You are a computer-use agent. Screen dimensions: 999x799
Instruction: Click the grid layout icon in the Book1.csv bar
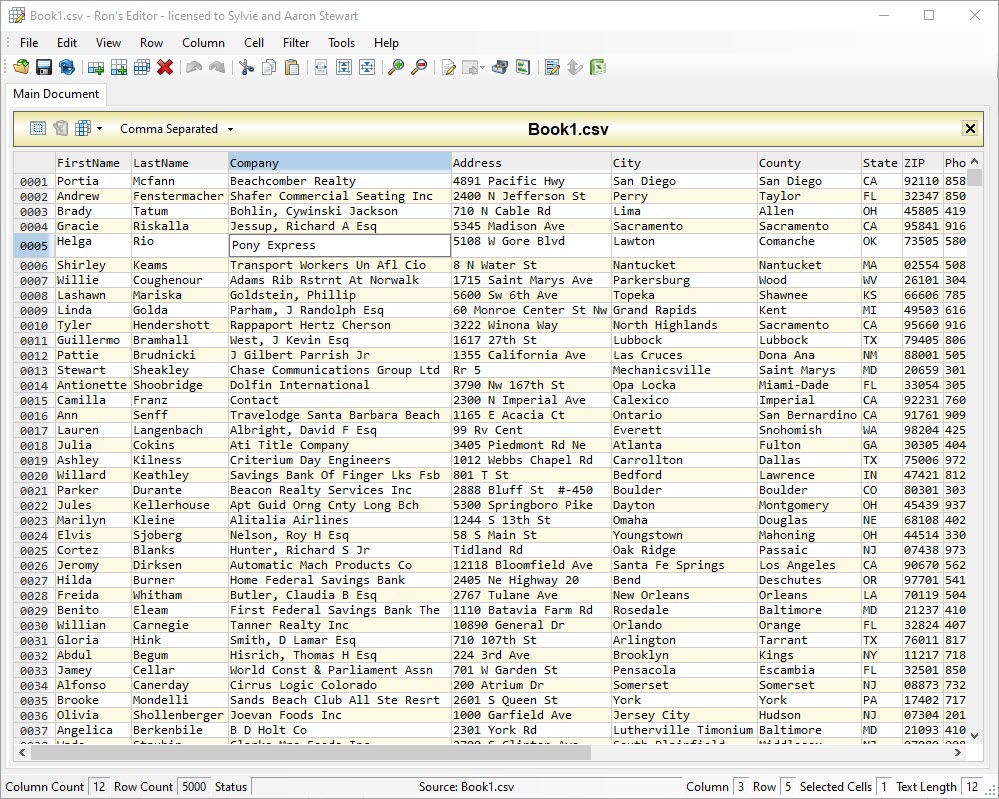pyautogui.click(x=83, y=128)
